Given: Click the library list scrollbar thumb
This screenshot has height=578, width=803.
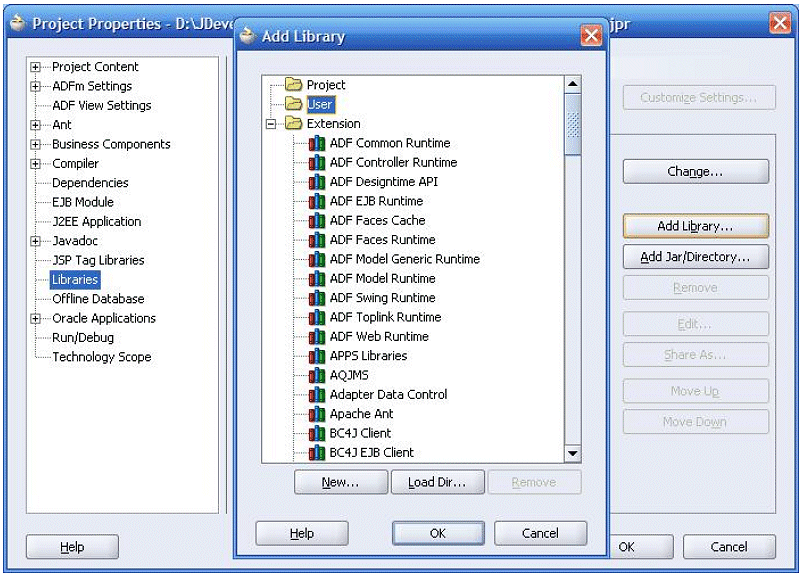Looking at the screenshot, I should [573, 124].
